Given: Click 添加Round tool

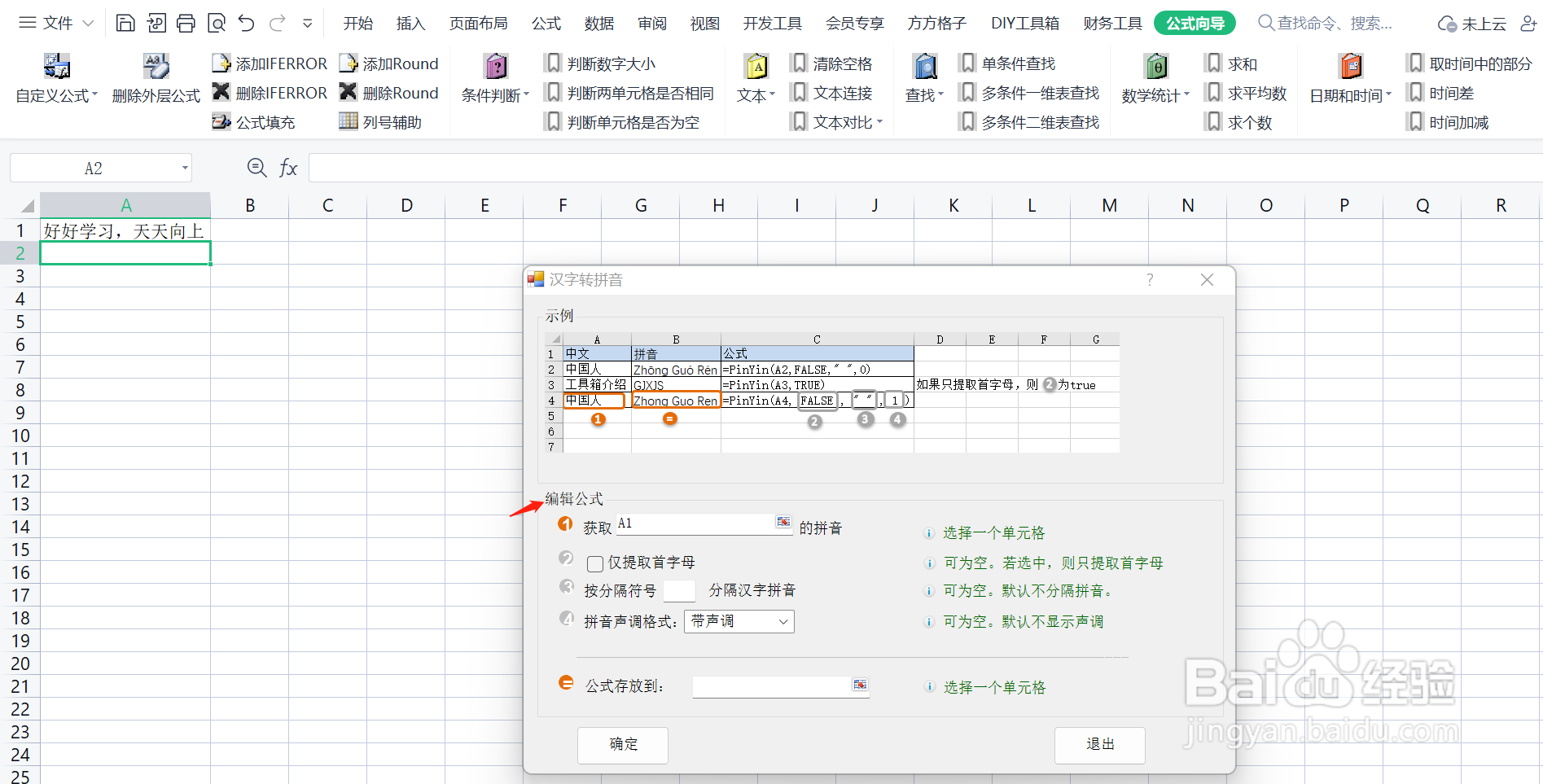Looking at the screenshot, I should click(x=388, y=64).
